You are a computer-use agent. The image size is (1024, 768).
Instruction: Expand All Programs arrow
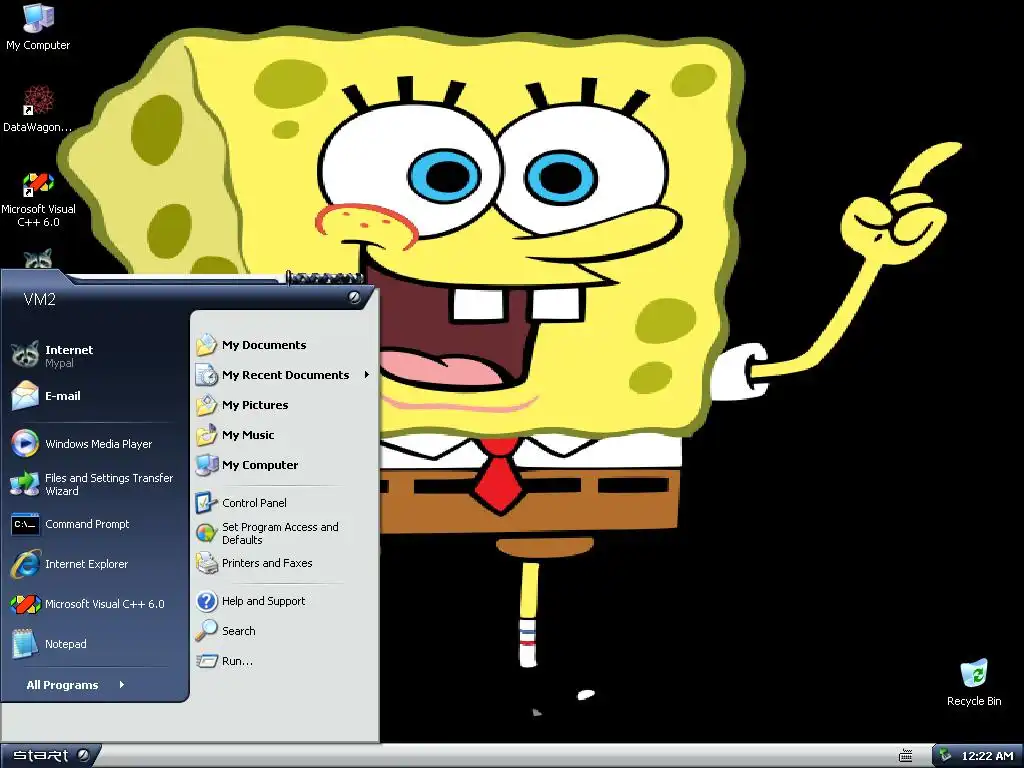click(x=121, y=684)
